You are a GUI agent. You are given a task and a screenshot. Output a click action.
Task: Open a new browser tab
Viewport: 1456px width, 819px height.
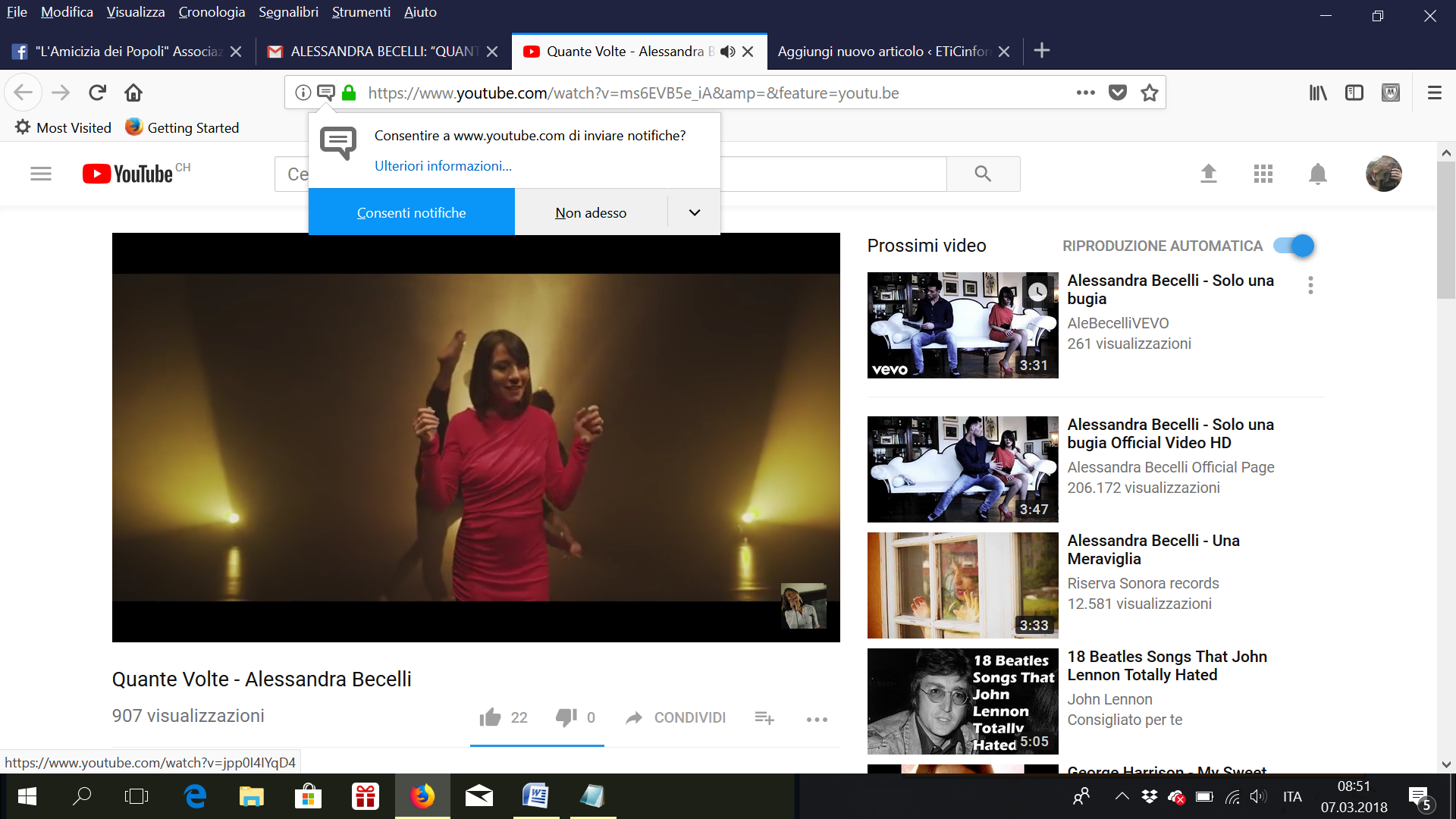(x=1042, y=51)
